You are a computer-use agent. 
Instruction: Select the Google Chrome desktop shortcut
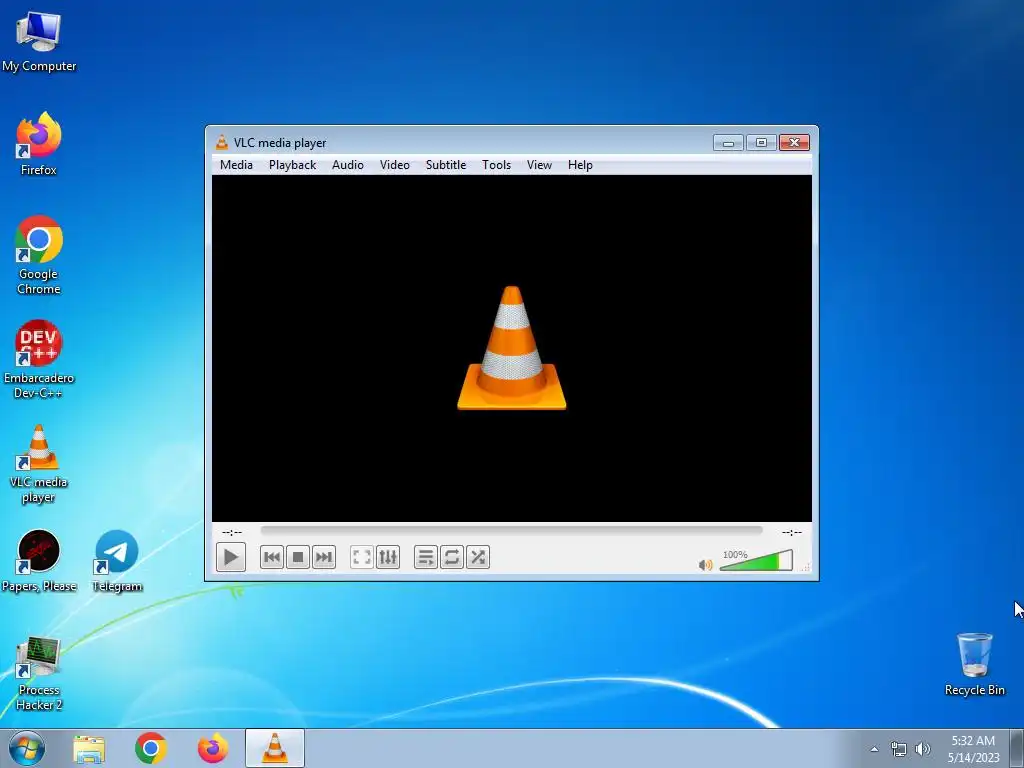click(x=39, y=255)
